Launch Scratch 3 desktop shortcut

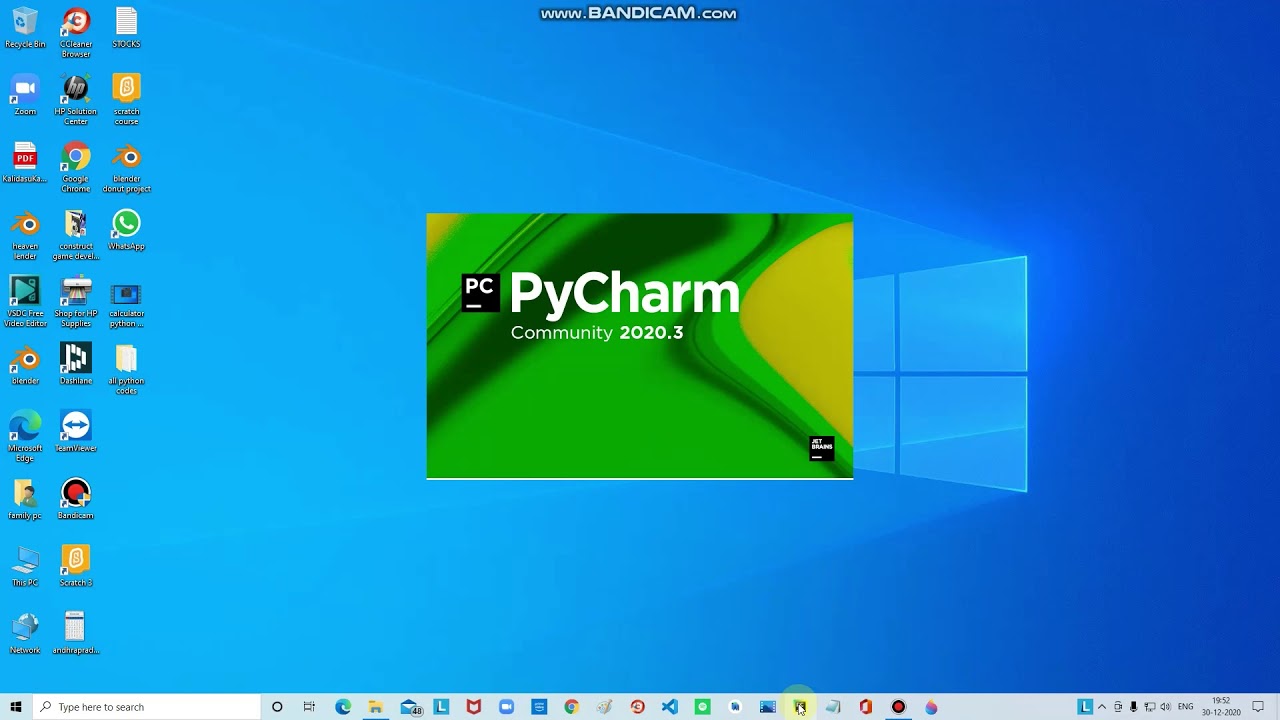pyautogui.click(x=76, y=566)
